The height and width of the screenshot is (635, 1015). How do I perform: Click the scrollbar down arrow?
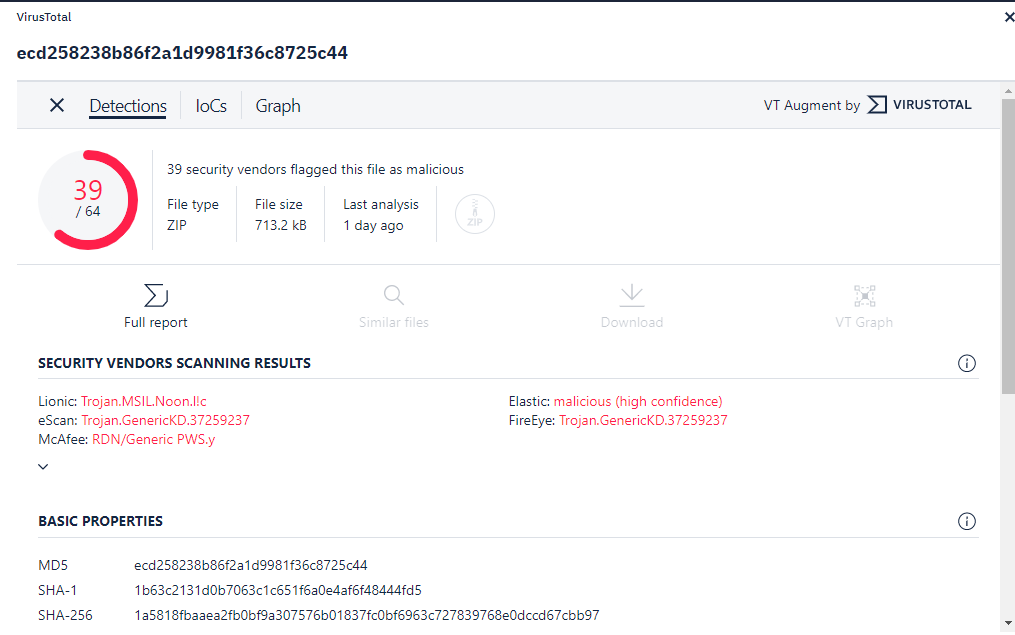pos(1009,623)
